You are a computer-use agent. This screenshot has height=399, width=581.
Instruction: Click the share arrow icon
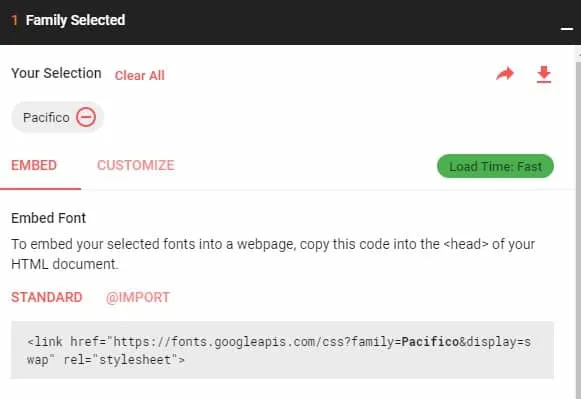505,74
